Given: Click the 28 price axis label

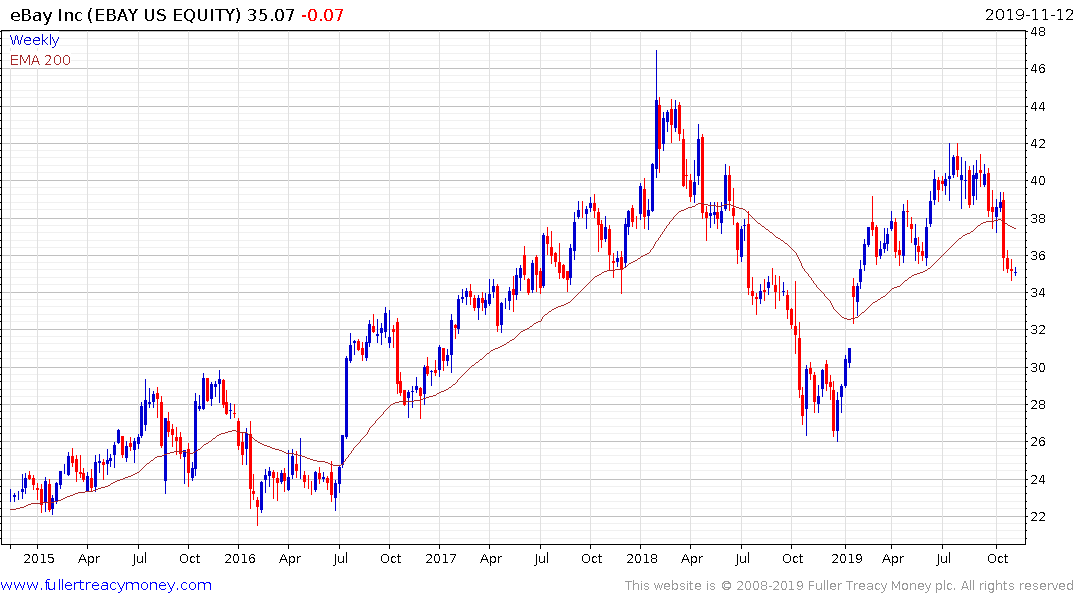Looking at the screenshot, I should 1037,405.
